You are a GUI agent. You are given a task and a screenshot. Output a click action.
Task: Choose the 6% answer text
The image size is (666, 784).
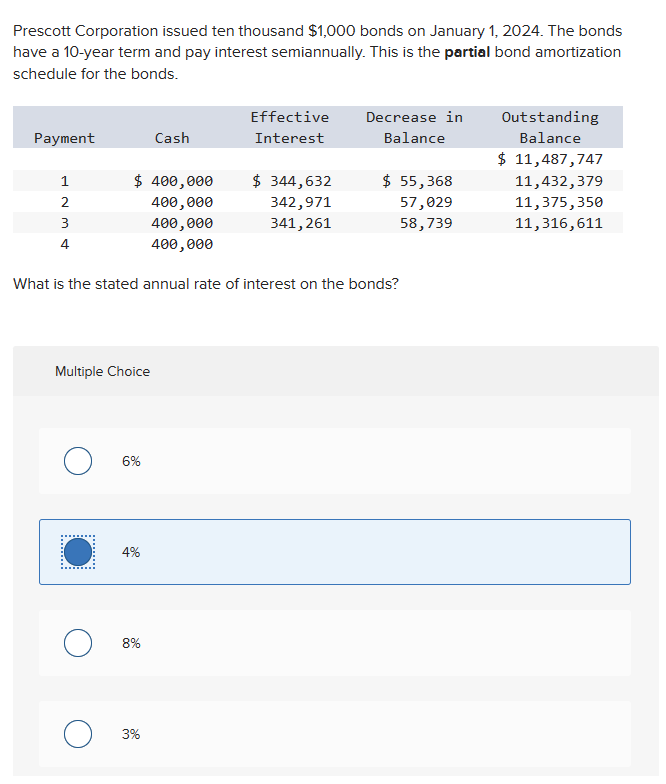point(131,461)
